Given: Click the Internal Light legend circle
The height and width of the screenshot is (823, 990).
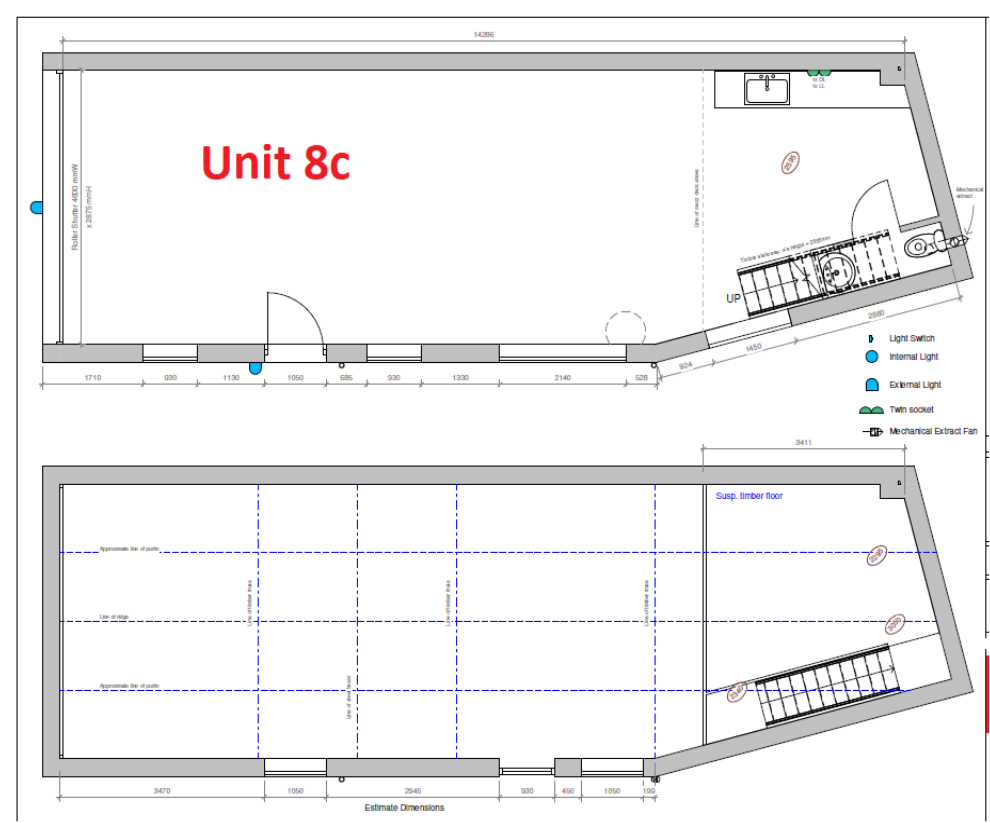Looking at the screenshot, I should point(870,357).
